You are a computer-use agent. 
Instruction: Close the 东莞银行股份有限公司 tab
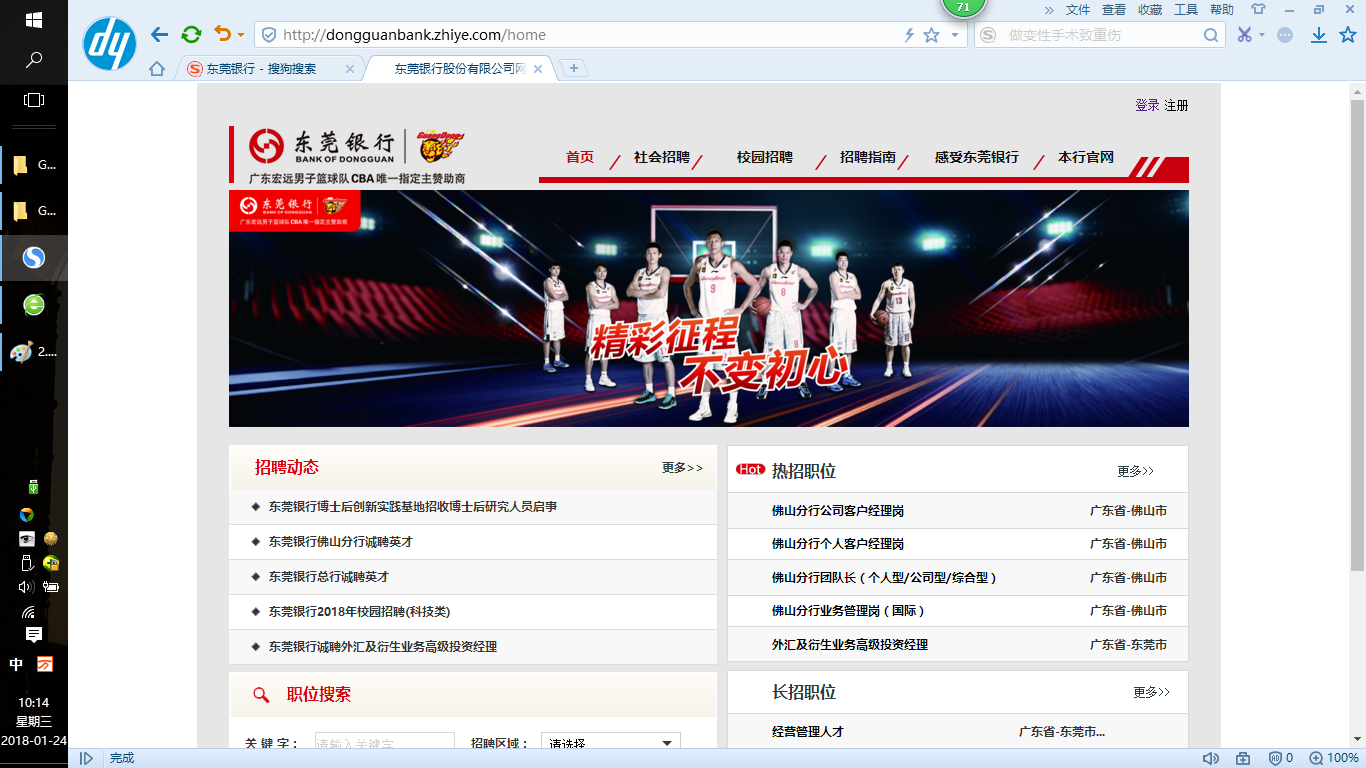coord(538,69)
